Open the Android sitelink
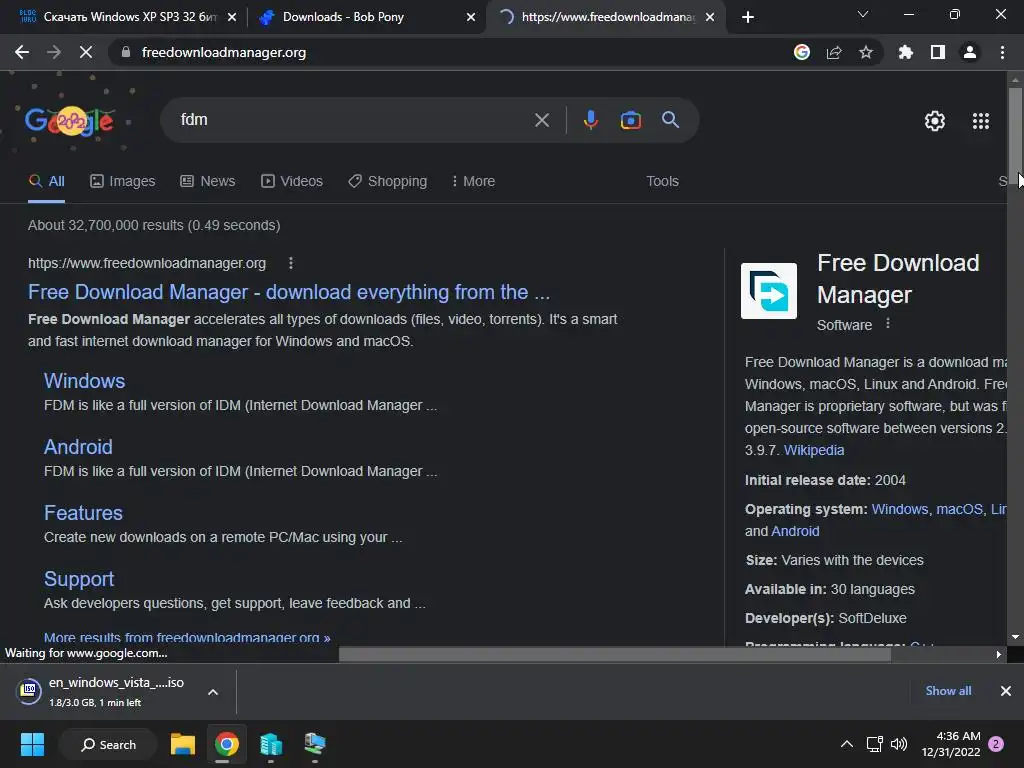The width and height of the screenshot is (1024, 768). pos(78,447)
